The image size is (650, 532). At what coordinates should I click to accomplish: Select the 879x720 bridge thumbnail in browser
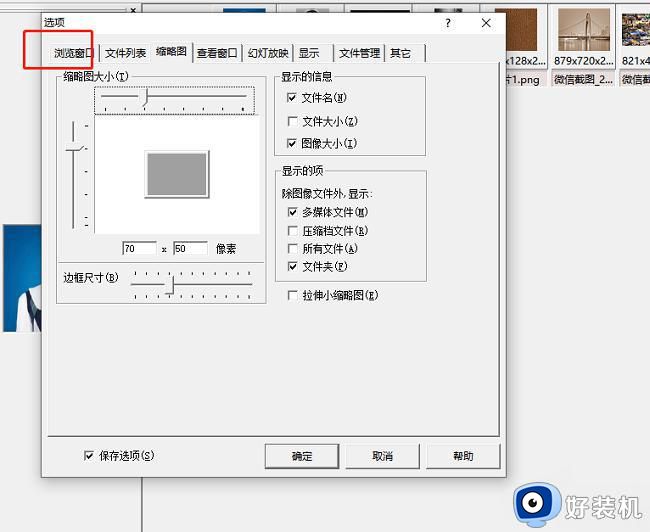[x=584, y=30]
